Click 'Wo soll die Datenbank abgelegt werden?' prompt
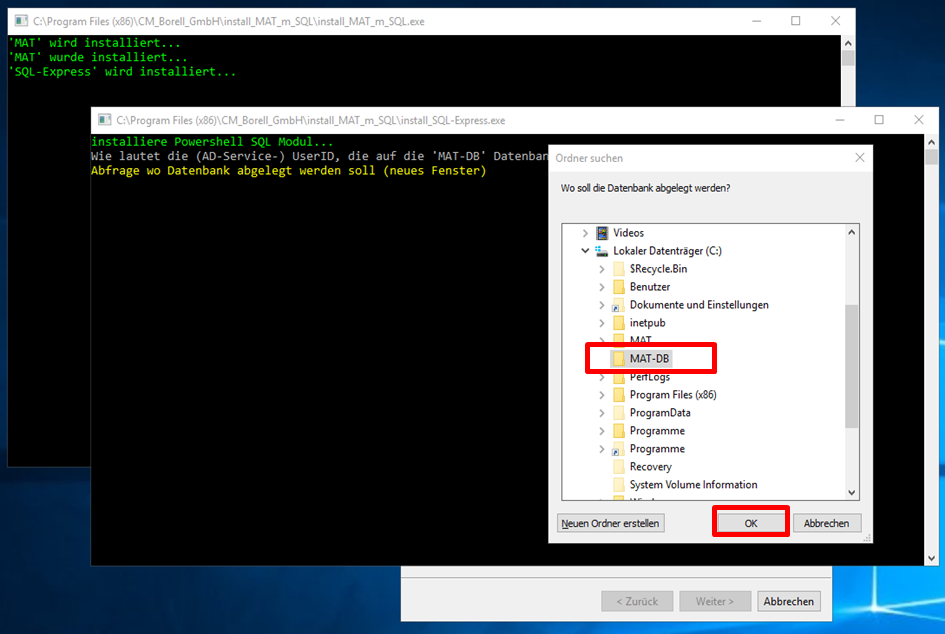945x634 pixels. [x=645, y=188]
